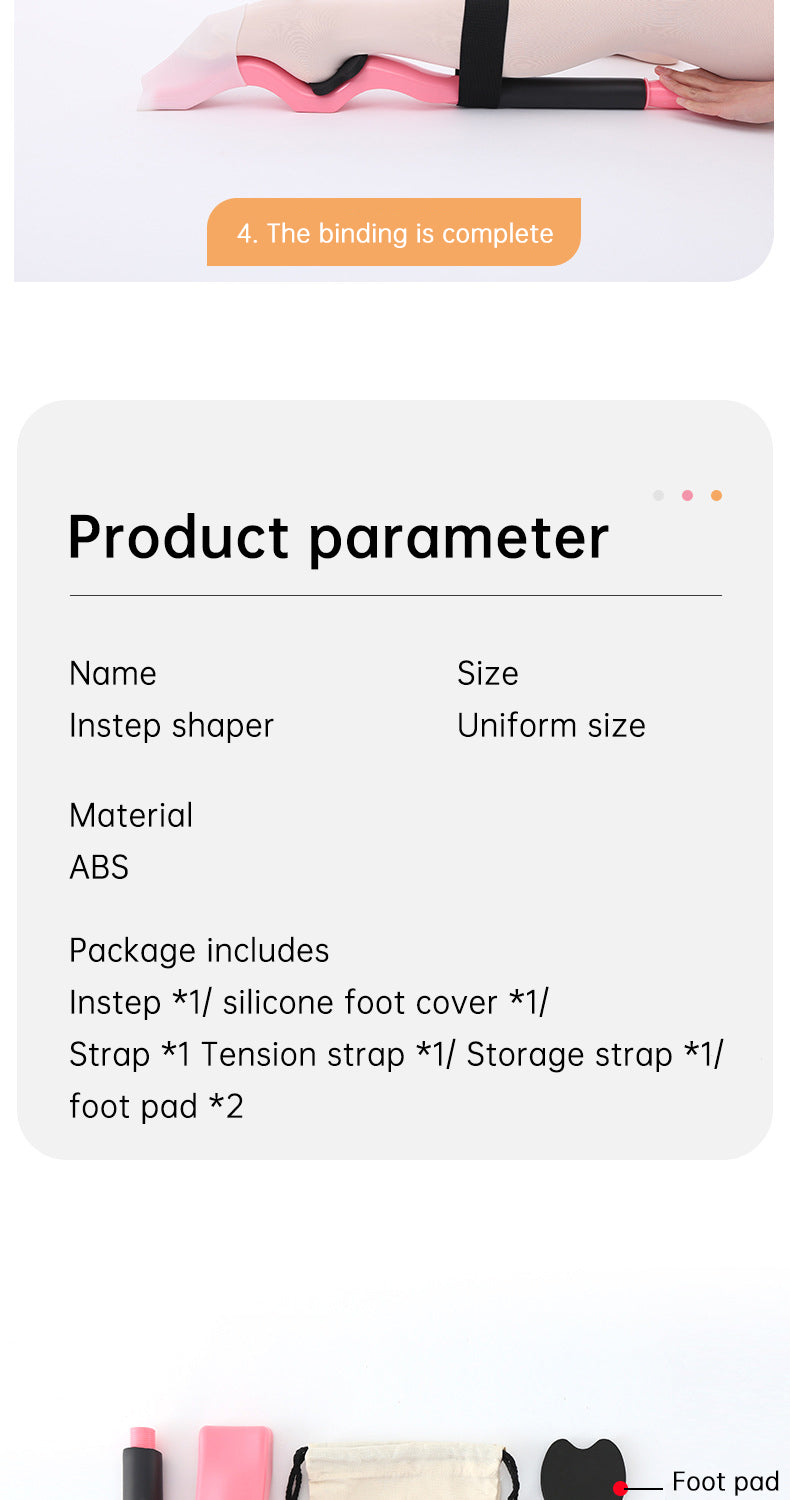Click the "ABS" material value
Viewport: 790px width, 1500px height.
[x=99, y=867]
